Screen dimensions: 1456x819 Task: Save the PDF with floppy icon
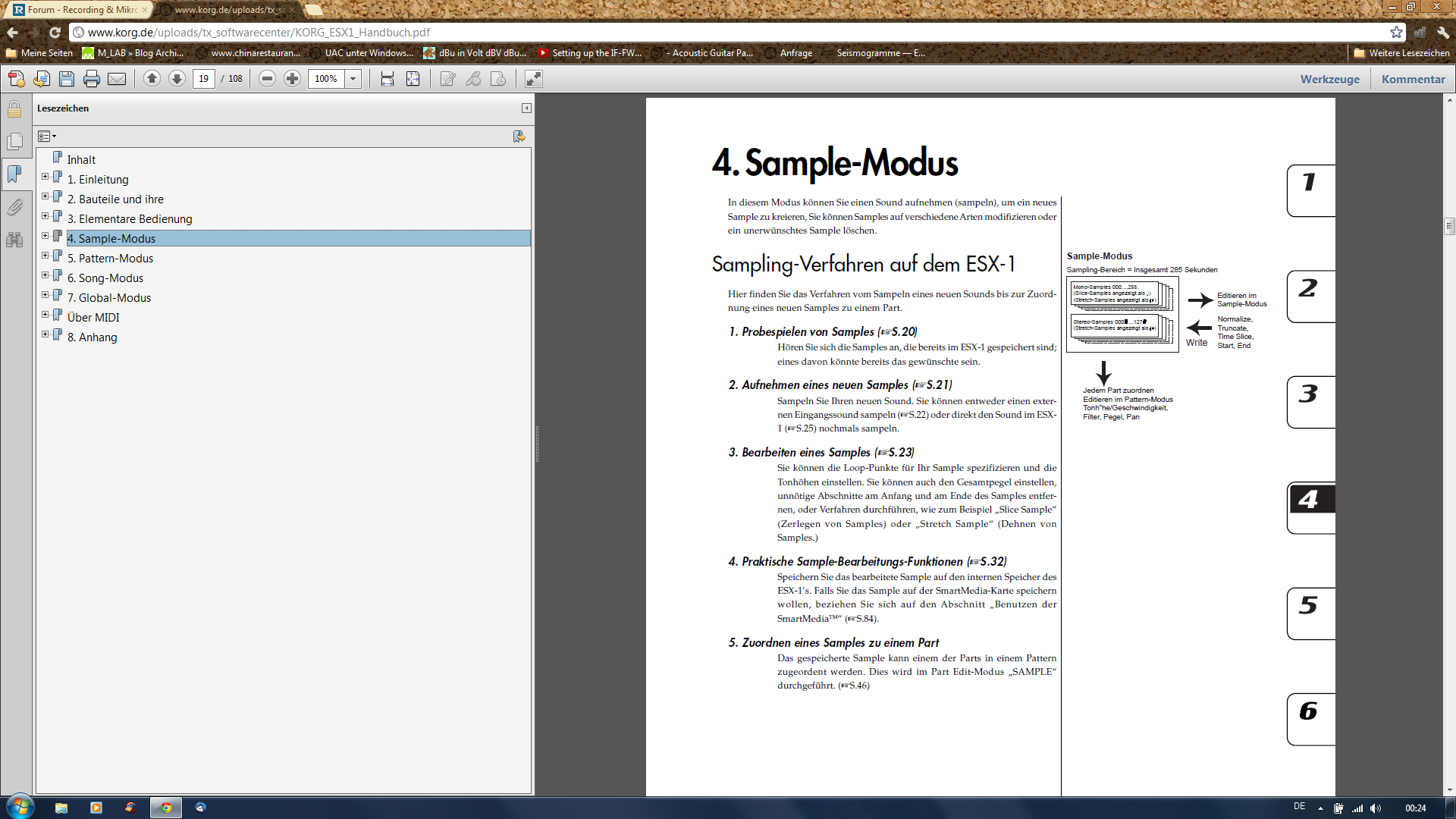(x=67, y=79)
